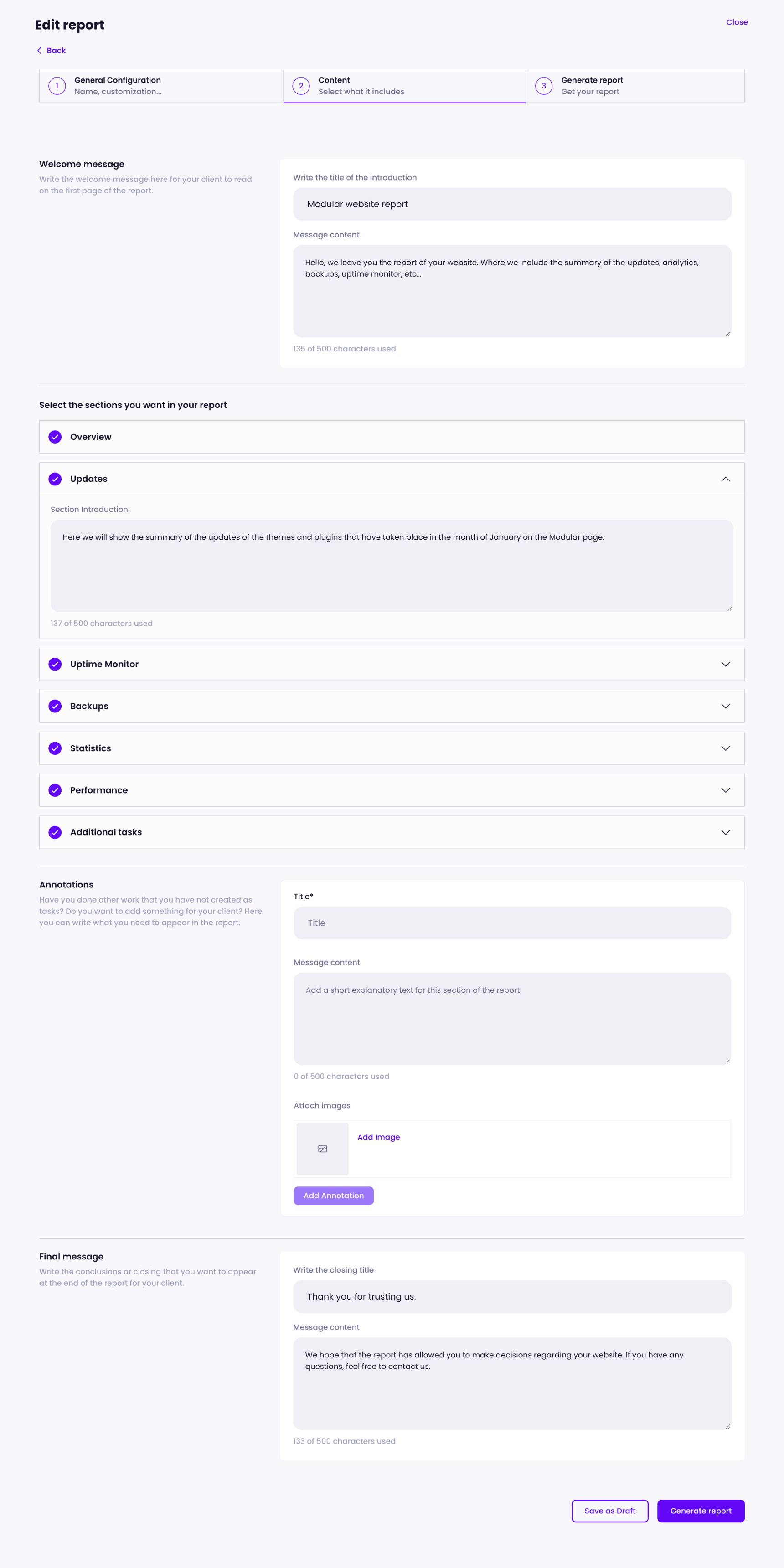This screenshot has width=784, height=1568.
Task: Click the numbered circle 2 for Content
Action: tap(301, 85)
